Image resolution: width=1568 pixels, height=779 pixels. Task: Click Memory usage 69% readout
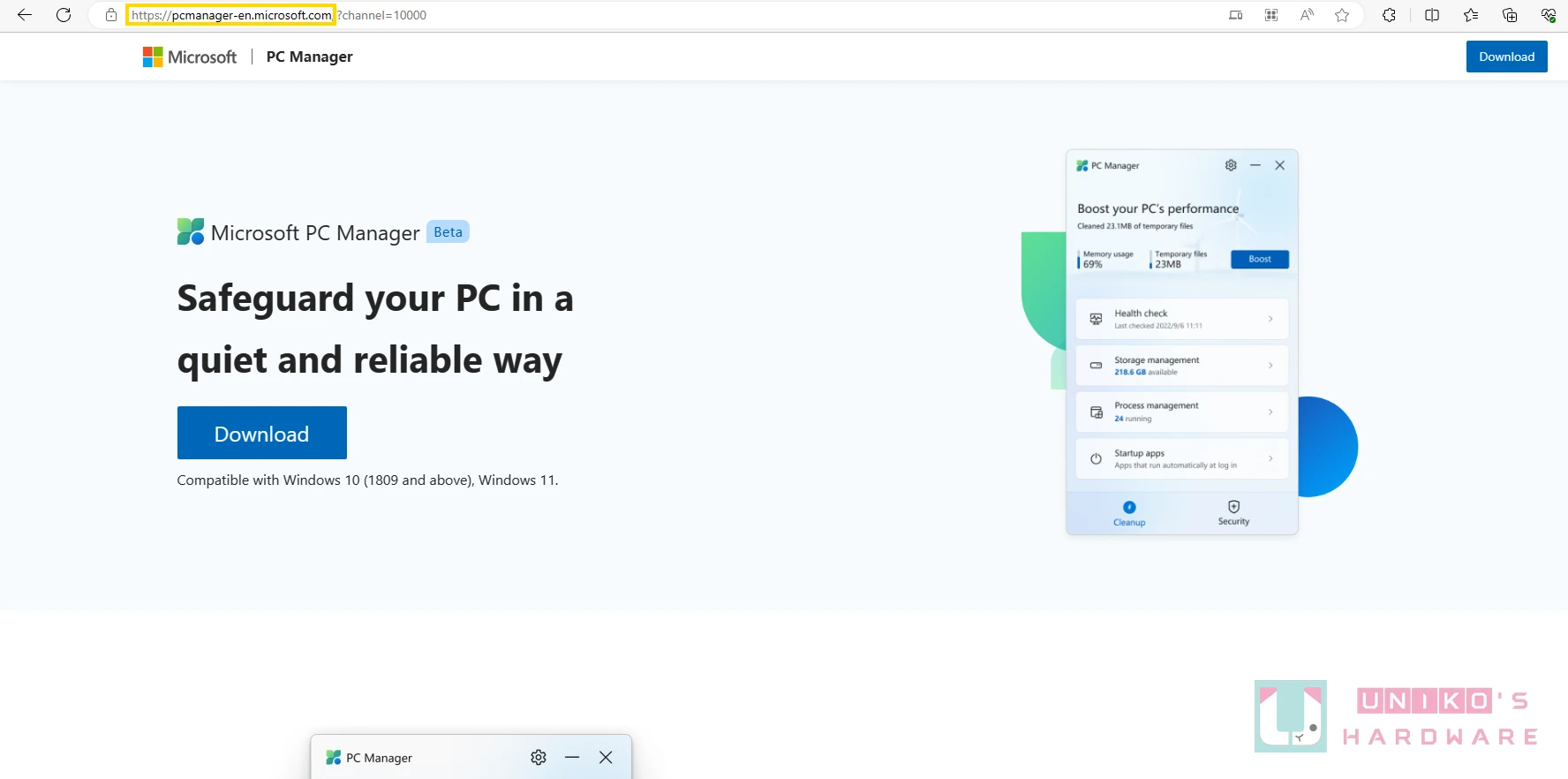tap(1107, 259)
